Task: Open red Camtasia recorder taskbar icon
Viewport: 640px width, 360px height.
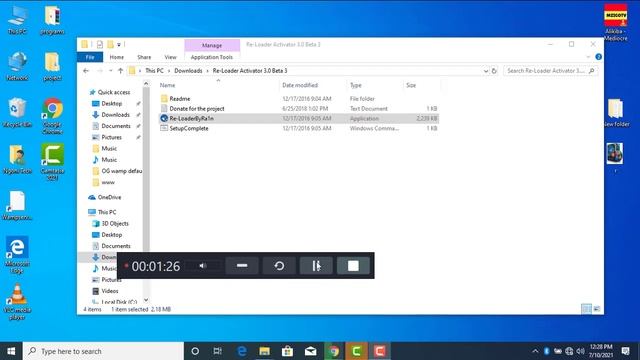Action: tap(380, 351)
